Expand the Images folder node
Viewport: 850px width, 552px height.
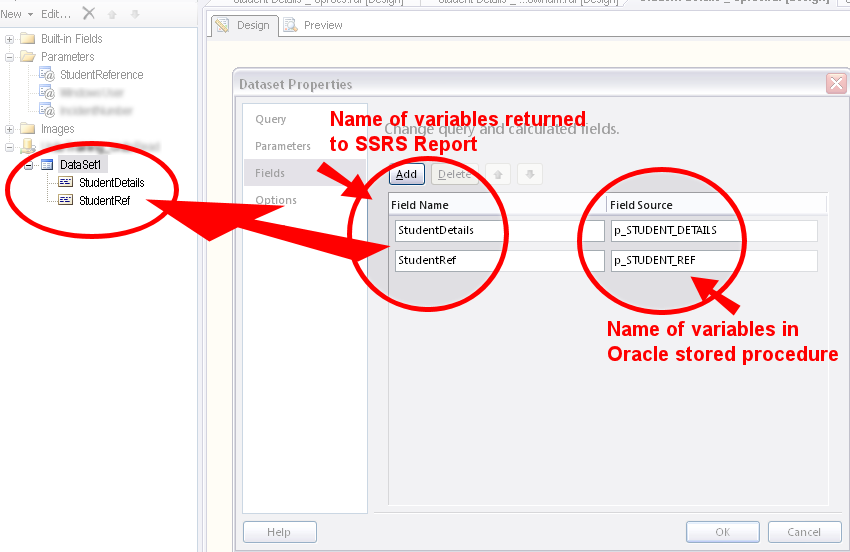tap(10, 129)
